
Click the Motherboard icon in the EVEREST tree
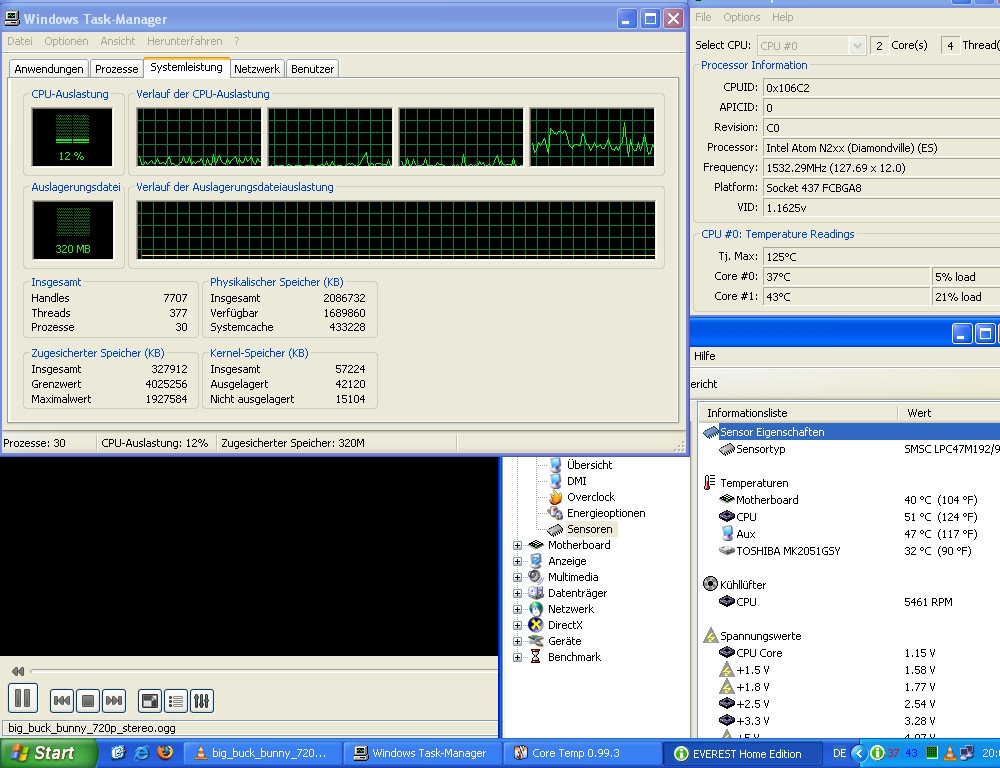[x=536, y=545]
